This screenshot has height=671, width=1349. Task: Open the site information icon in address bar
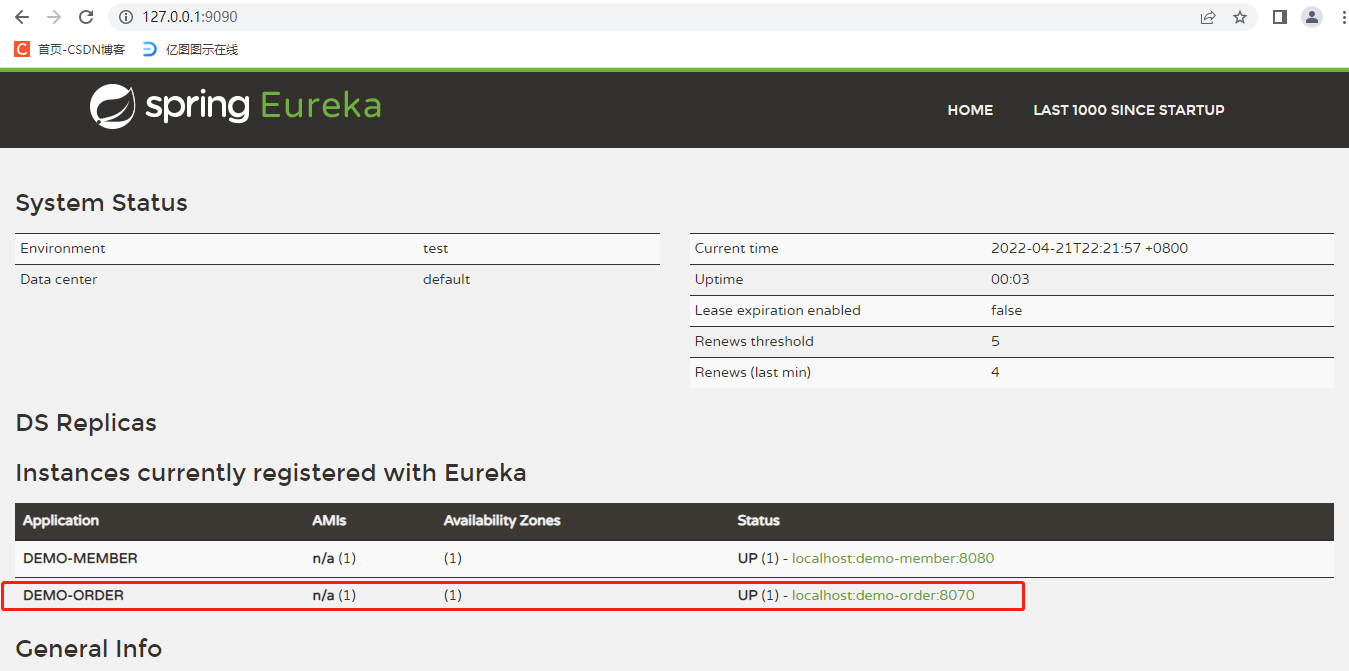tap(126, 17)
